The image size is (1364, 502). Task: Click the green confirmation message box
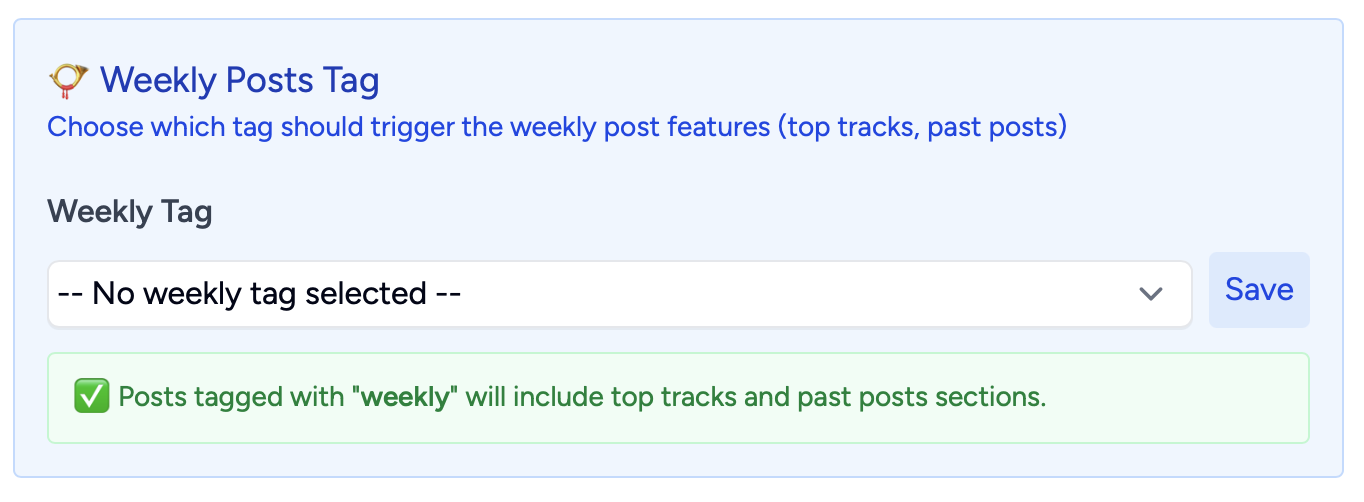678,398
